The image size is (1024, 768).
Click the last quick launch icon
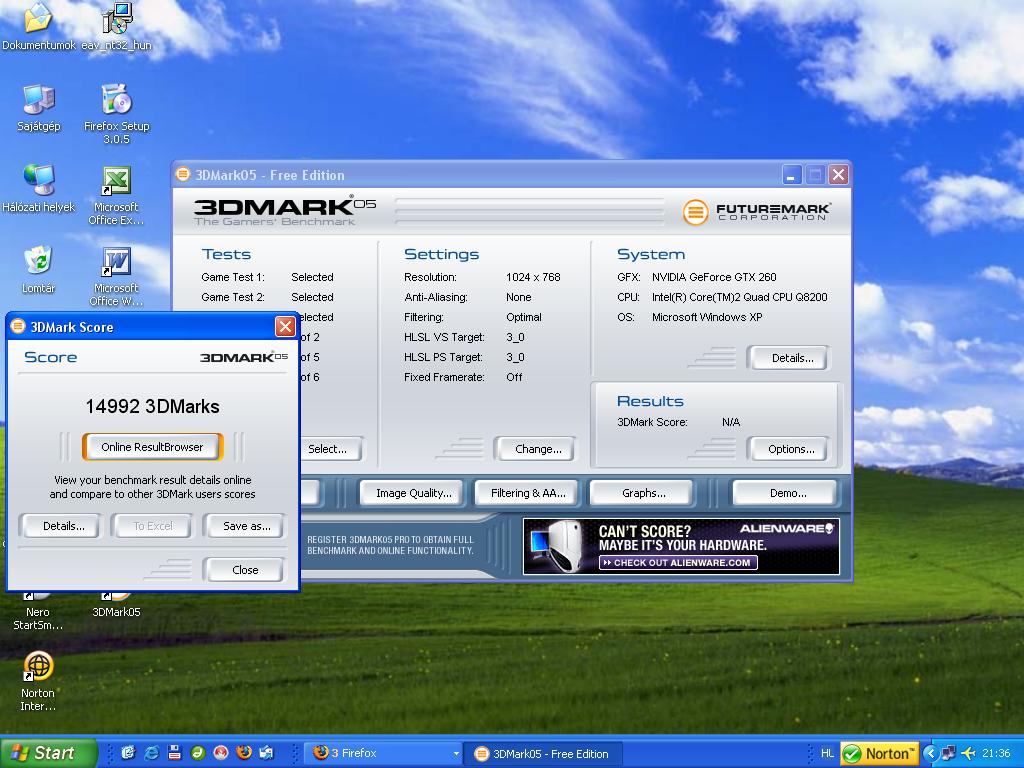[x=266, y=753]
